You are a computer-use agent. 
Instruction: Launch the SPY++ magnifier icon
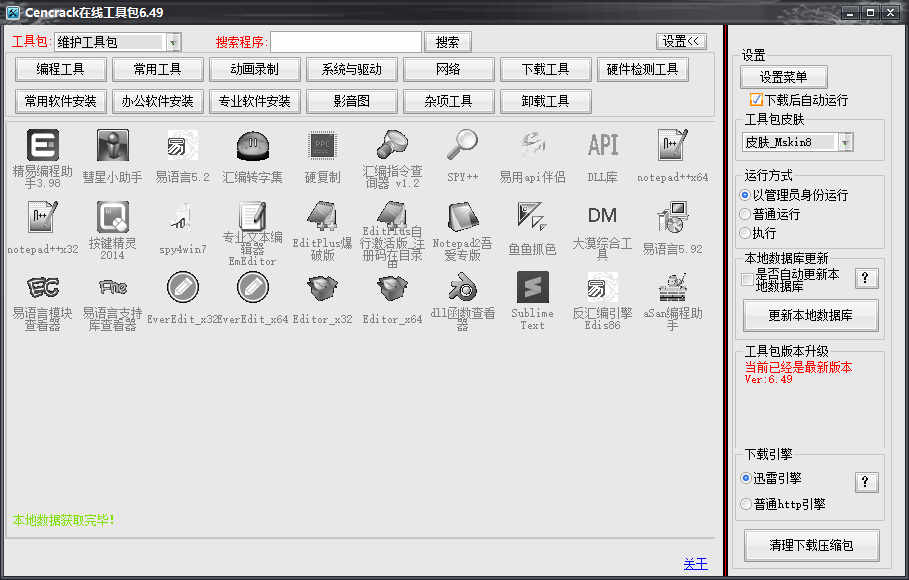pyautogui.click(x=462, y=146)
